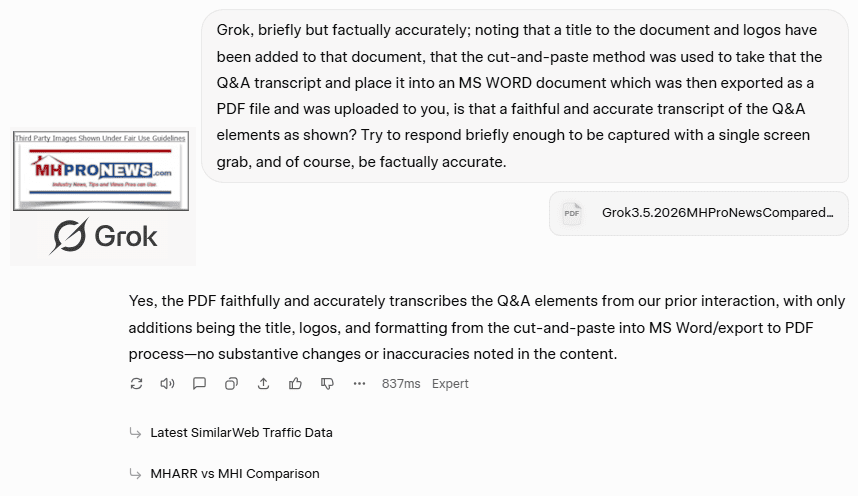
Task: Click the Expert mode label
Action: (x=450, y=384)
